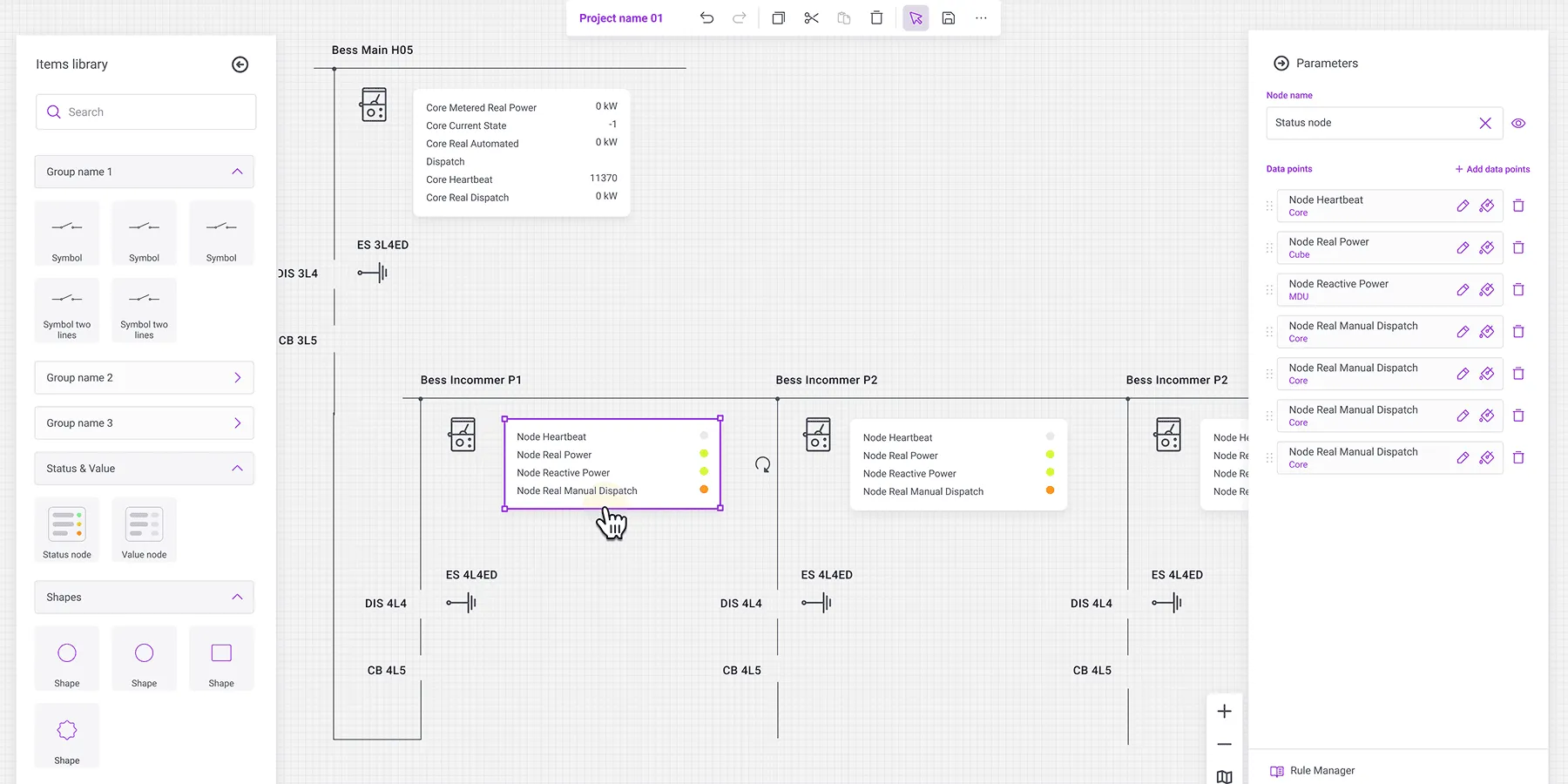Pick the Status node library item
The image size is (1568, 784).
(67, 530)
